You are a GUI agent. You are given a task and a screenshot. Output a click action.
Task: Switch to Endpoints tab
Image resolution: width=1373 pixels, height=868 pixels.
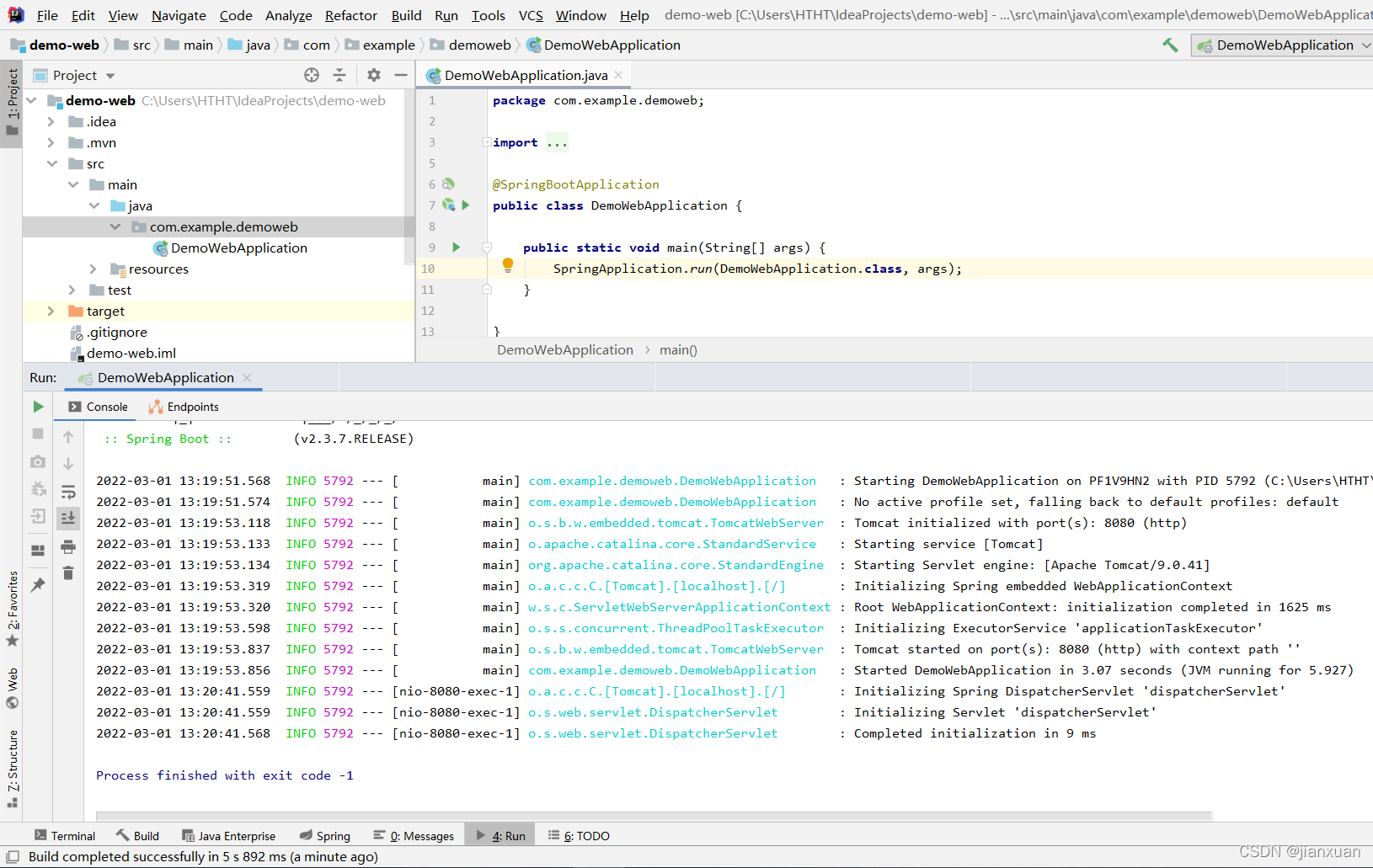[184, 407]
